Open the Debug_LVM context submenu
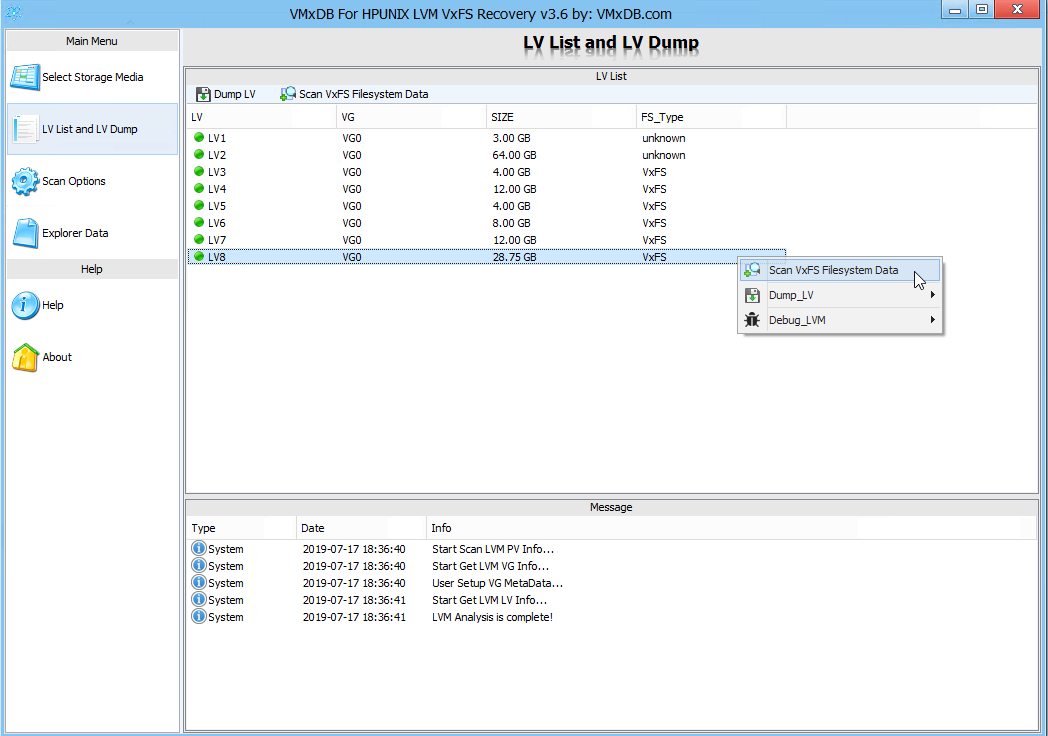1048x736 pixels. pos(840,320)
